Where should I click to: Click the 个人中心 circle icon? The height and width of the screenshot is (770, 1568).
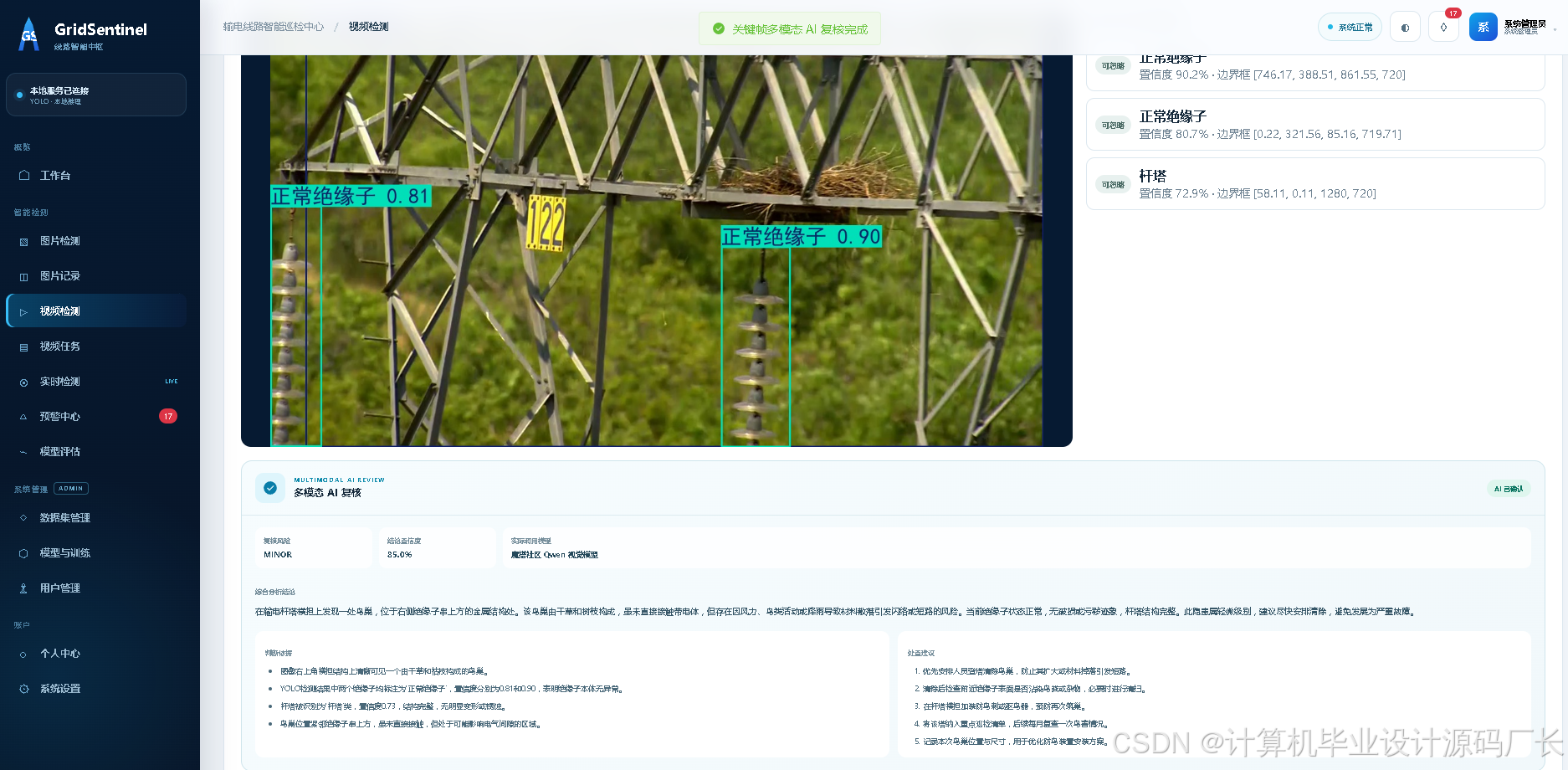(x=23, y=654)
